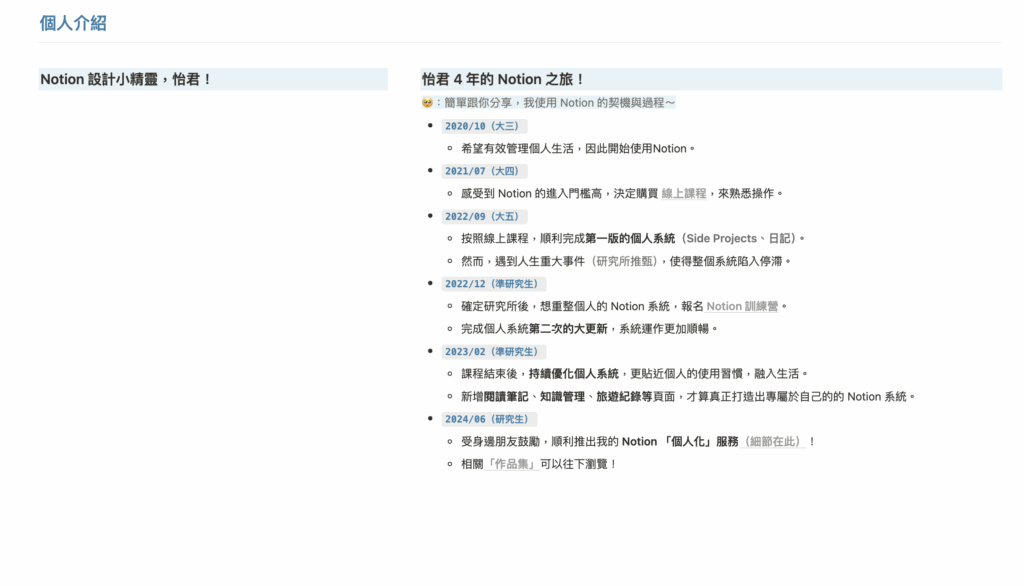
Task: Jump to the 作品集 link
Action: (x=512, y=464)
